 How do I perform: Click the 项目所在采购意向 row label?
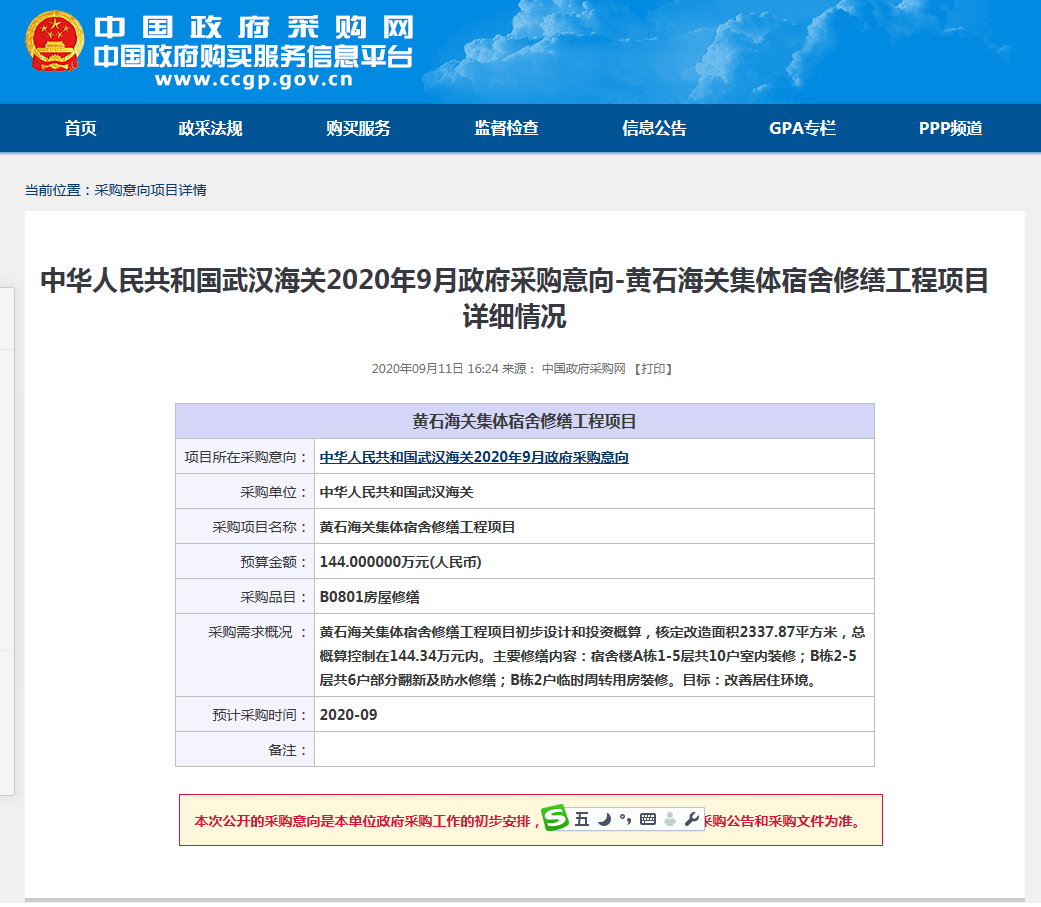pos(246,457)
